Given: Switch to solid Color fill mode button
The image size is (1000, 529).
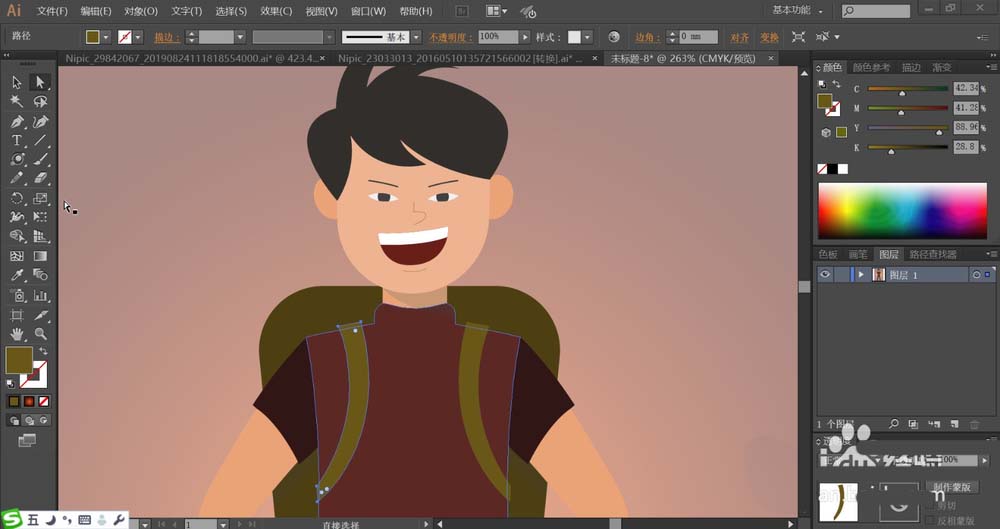Looking at the screenshot, I should 13,401.
